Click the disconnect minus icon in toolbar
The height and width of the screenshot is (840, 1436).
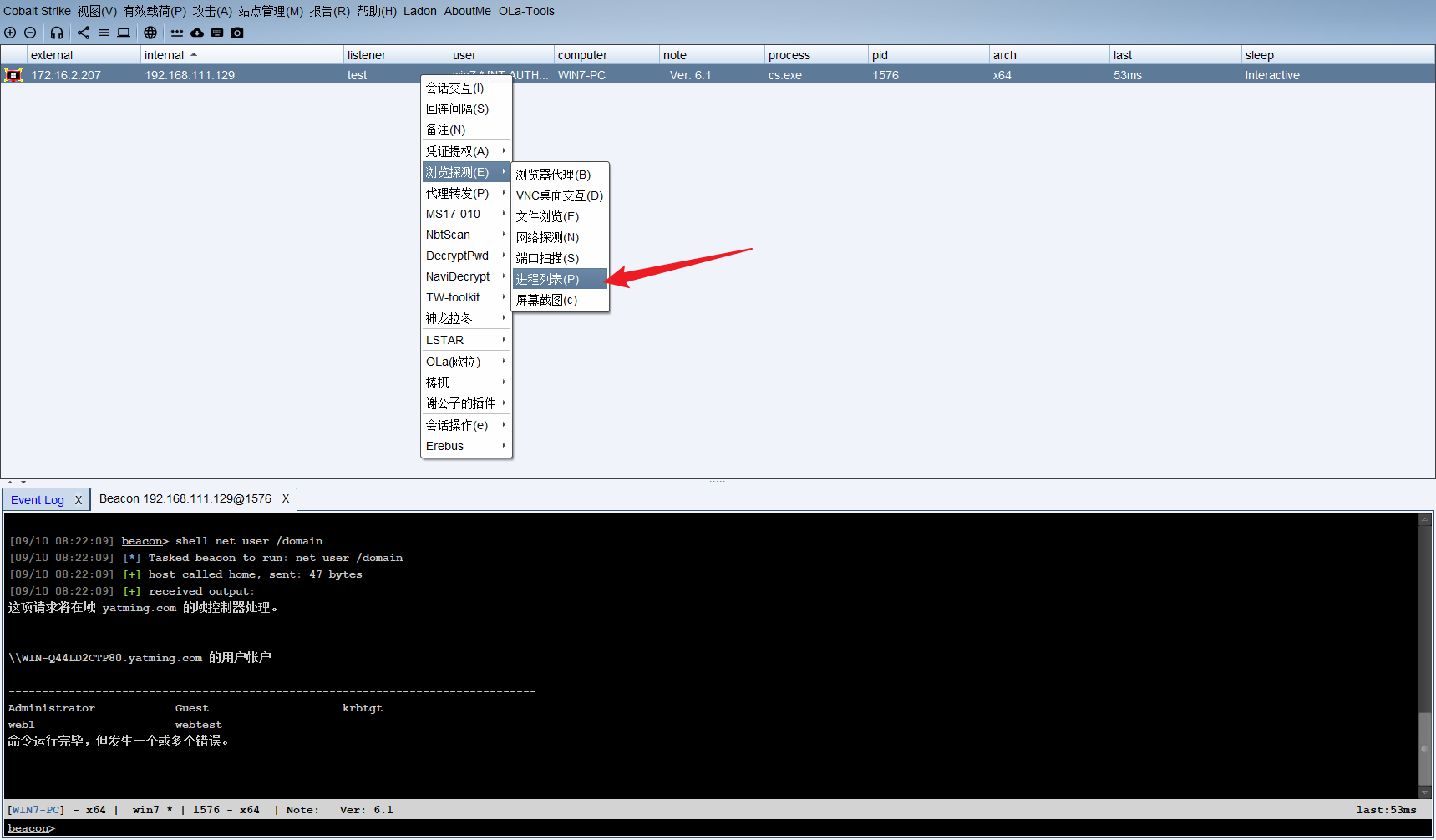[30, 33]
